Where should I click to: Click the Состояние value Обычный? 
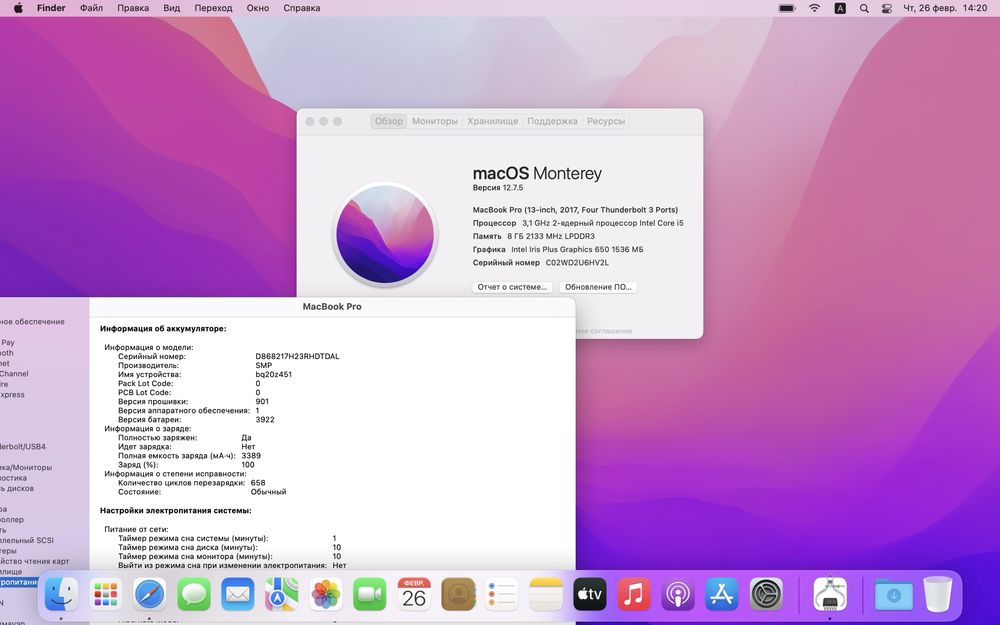click(x=268, y=492)
